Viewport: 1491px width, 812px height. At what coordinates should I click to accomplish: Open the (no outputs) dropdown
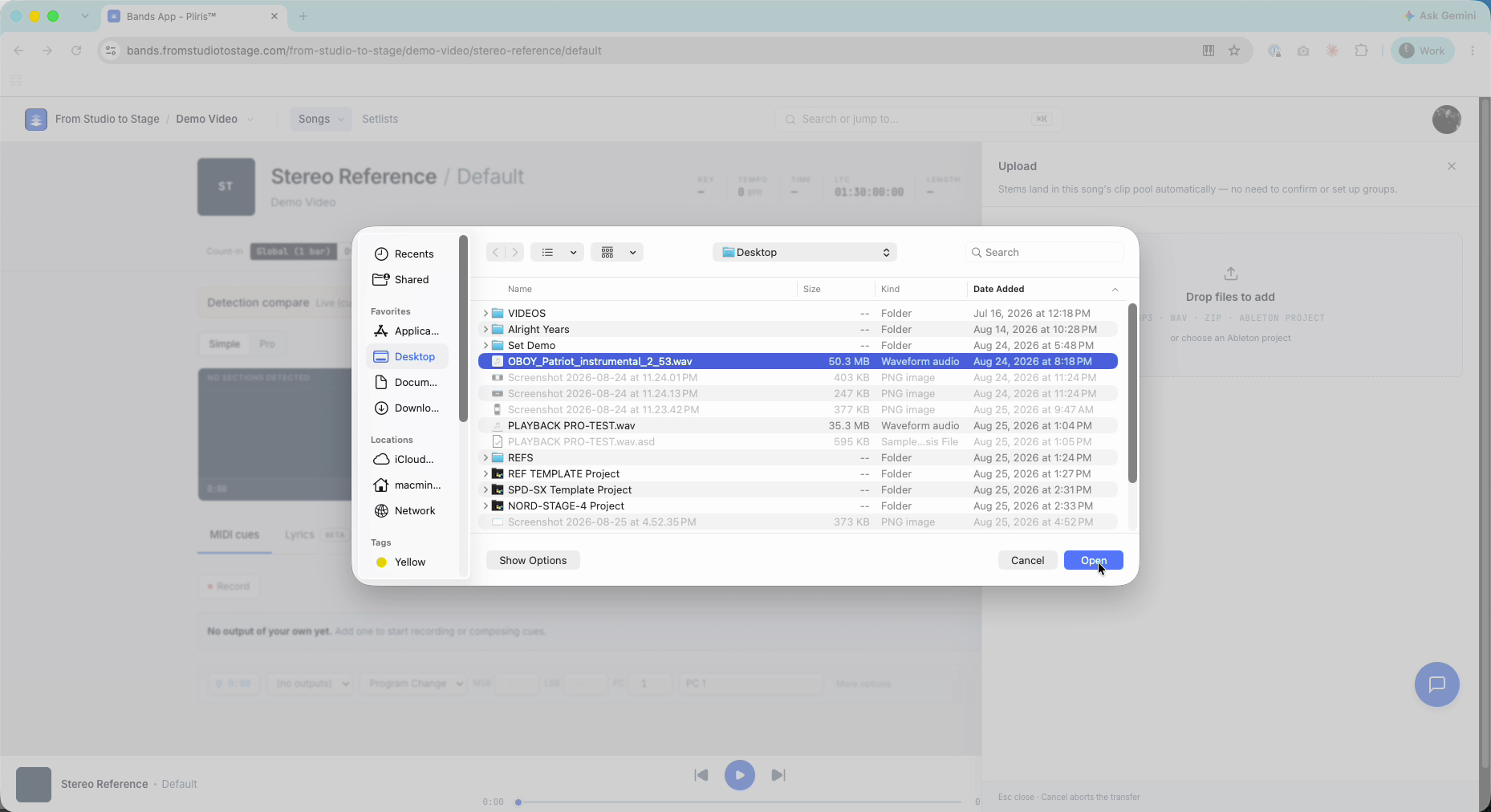coord(311,684)
